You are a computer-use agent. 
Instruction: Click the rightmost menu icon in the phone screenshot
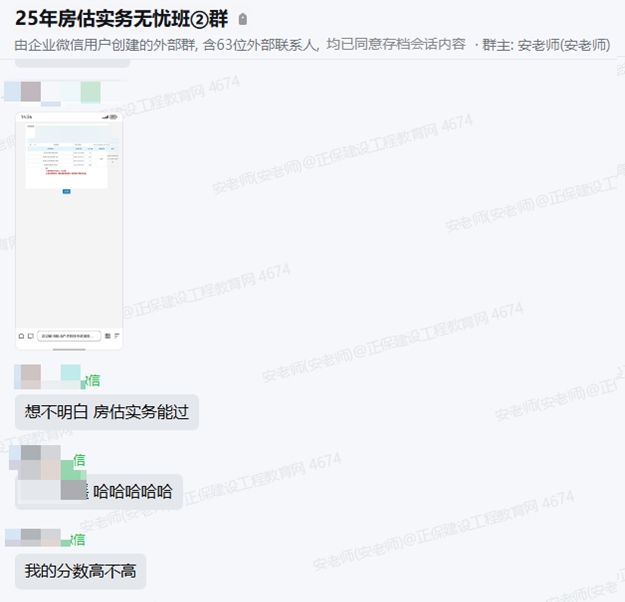point(117,336)
